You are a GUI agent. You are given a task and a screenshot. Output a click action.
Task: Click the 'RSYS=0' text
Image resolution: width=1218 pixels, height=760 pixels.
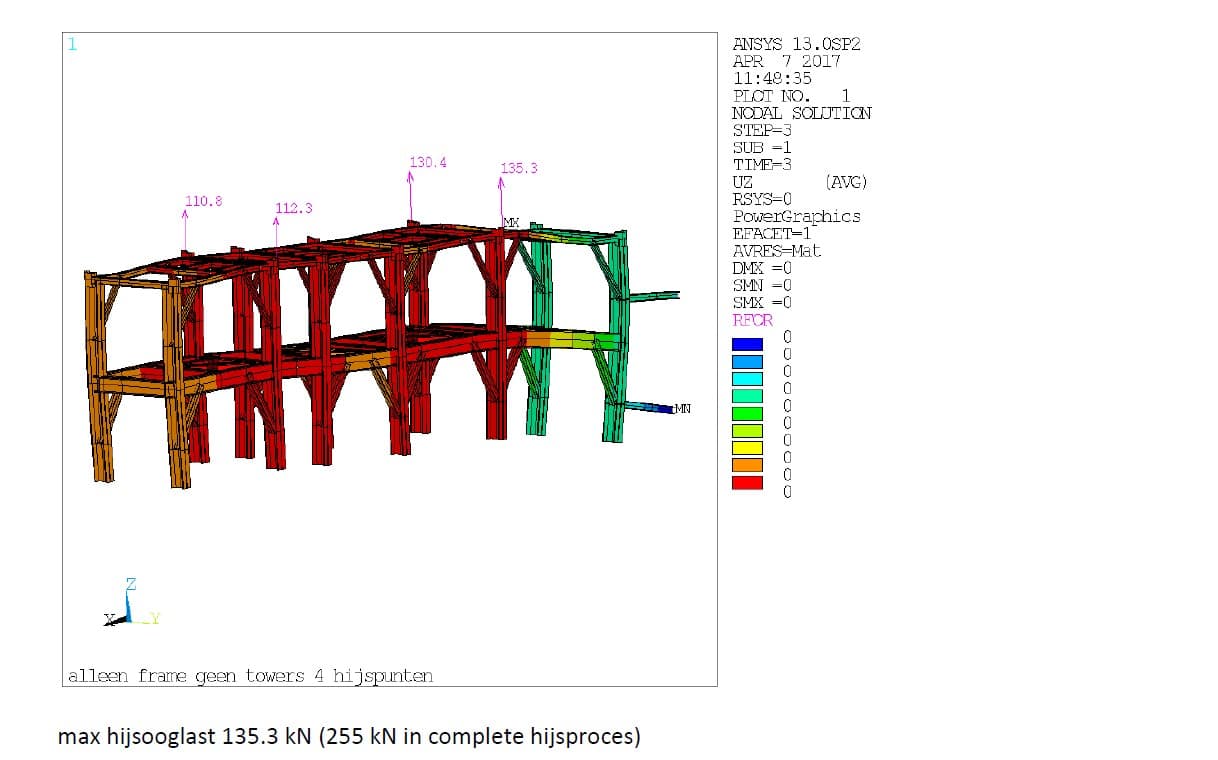pos(763,199)
